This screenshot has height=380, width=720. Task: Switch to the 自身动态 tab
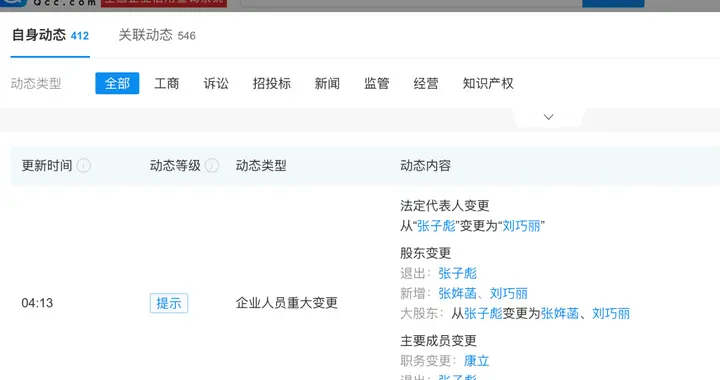click(x=50, y=35)
